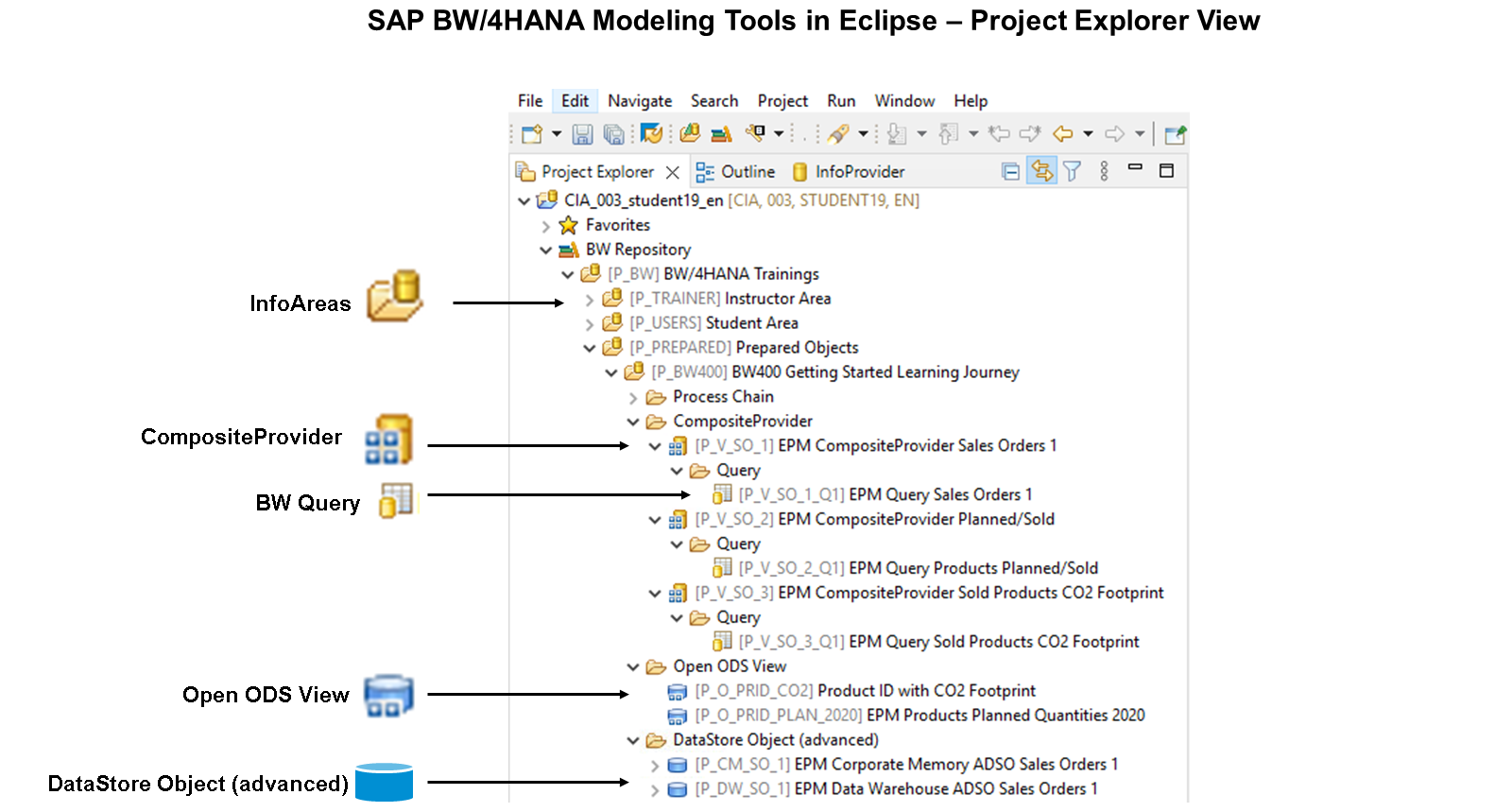
Task: Click the search tool toolbar icon
Action: (755, 134)
